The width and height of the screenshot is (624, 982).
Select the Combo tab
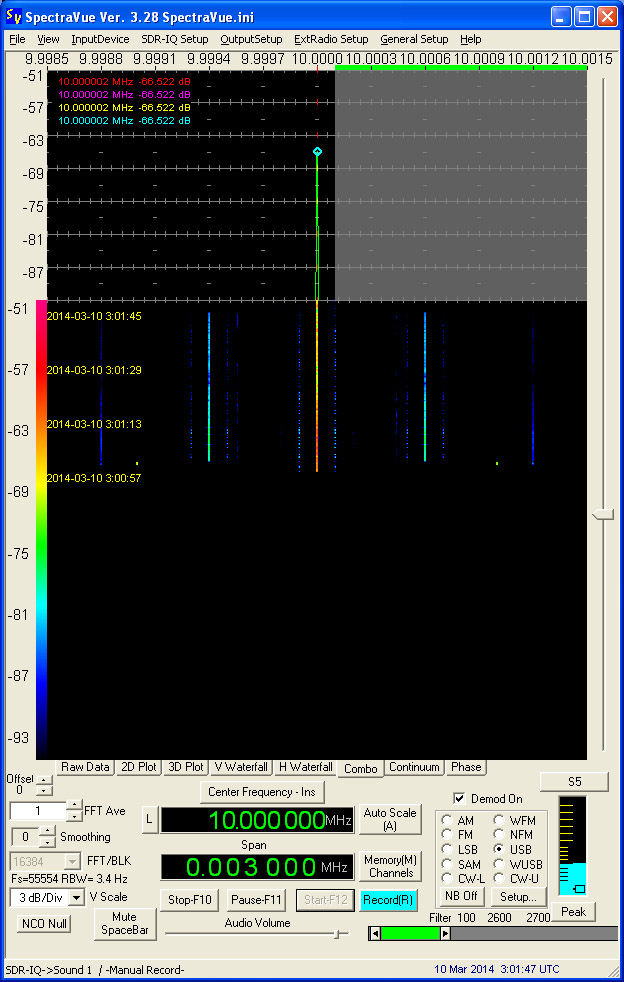pos(360,768)
